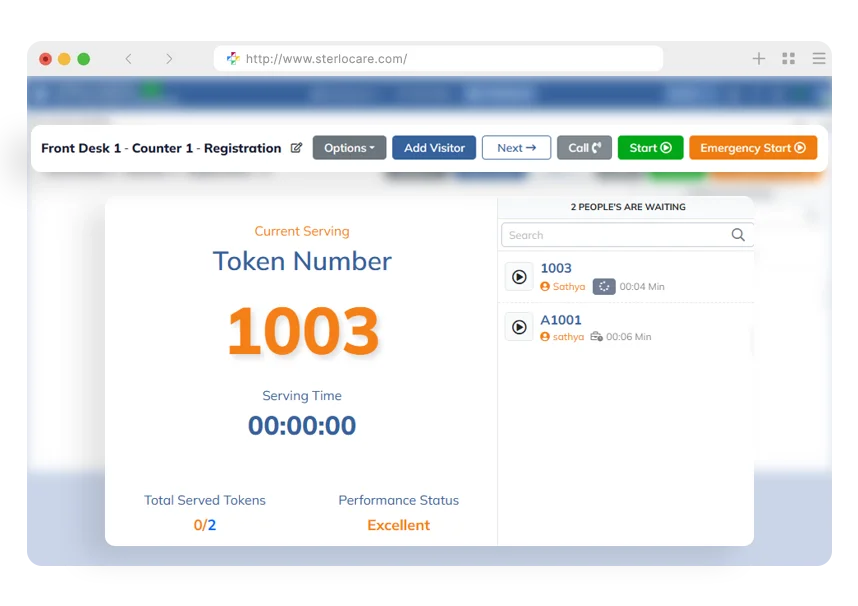This screenshot has height=606, width=858.
Task: Click the waiting list Search field
Action: [627, 235]
